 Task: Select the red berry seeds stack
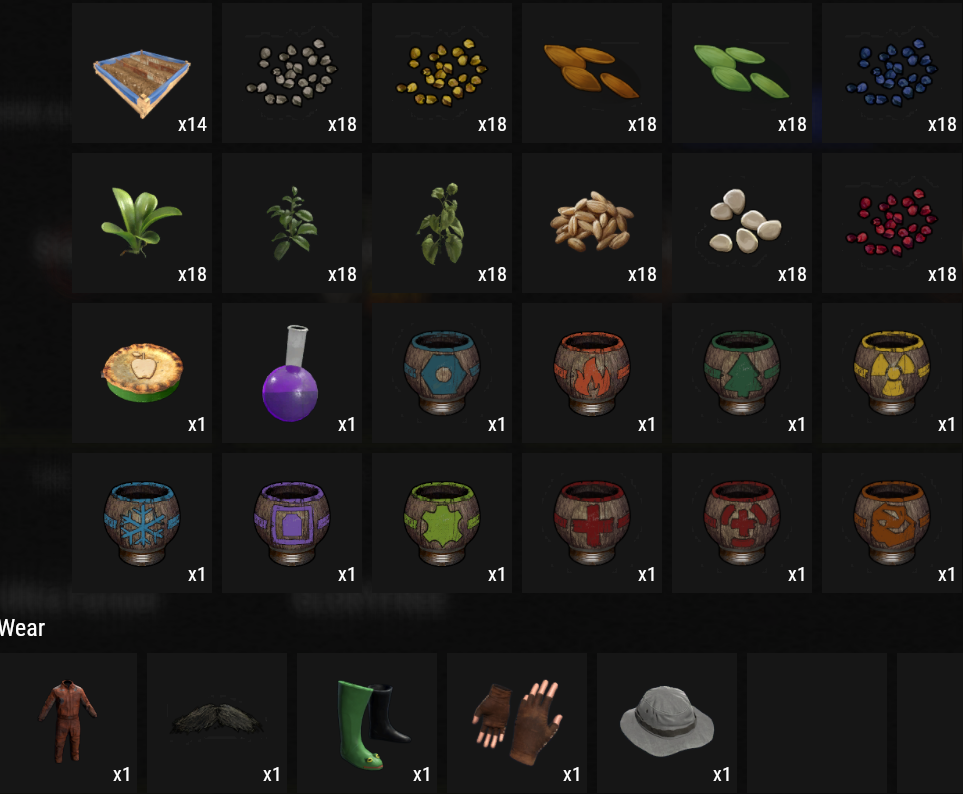892,223
